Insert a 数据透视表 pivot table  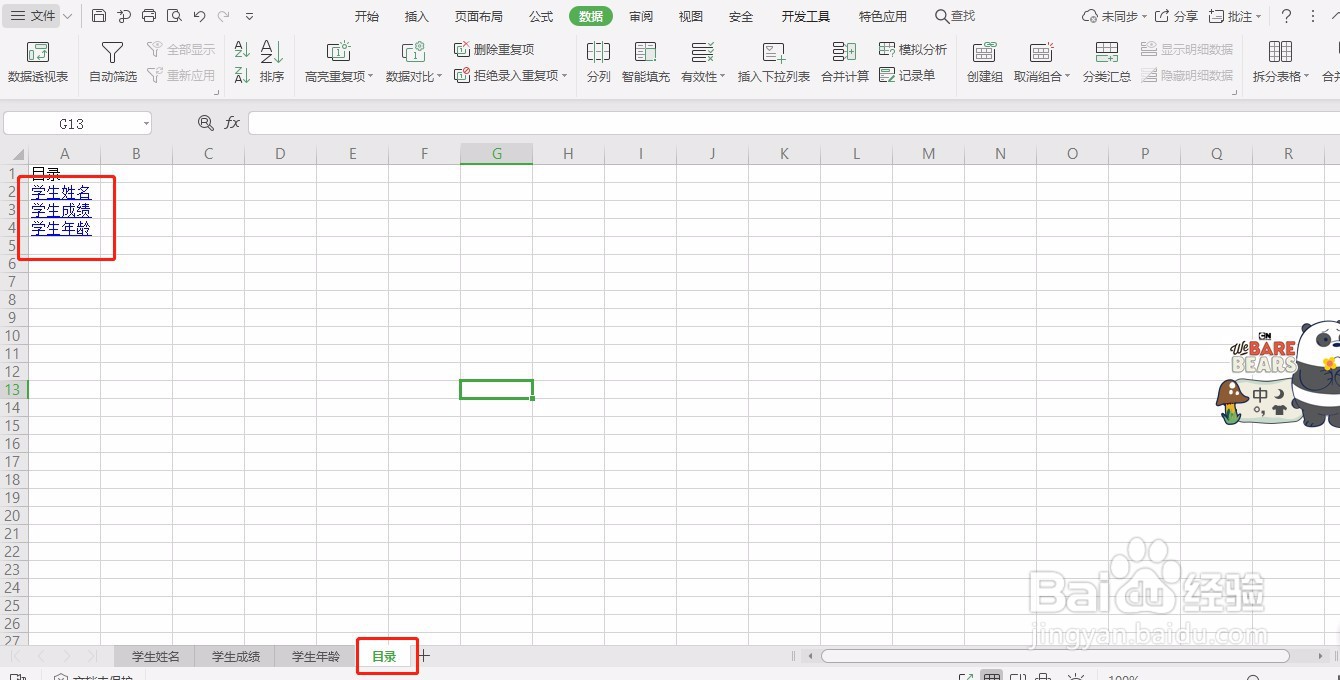[38, 62]
